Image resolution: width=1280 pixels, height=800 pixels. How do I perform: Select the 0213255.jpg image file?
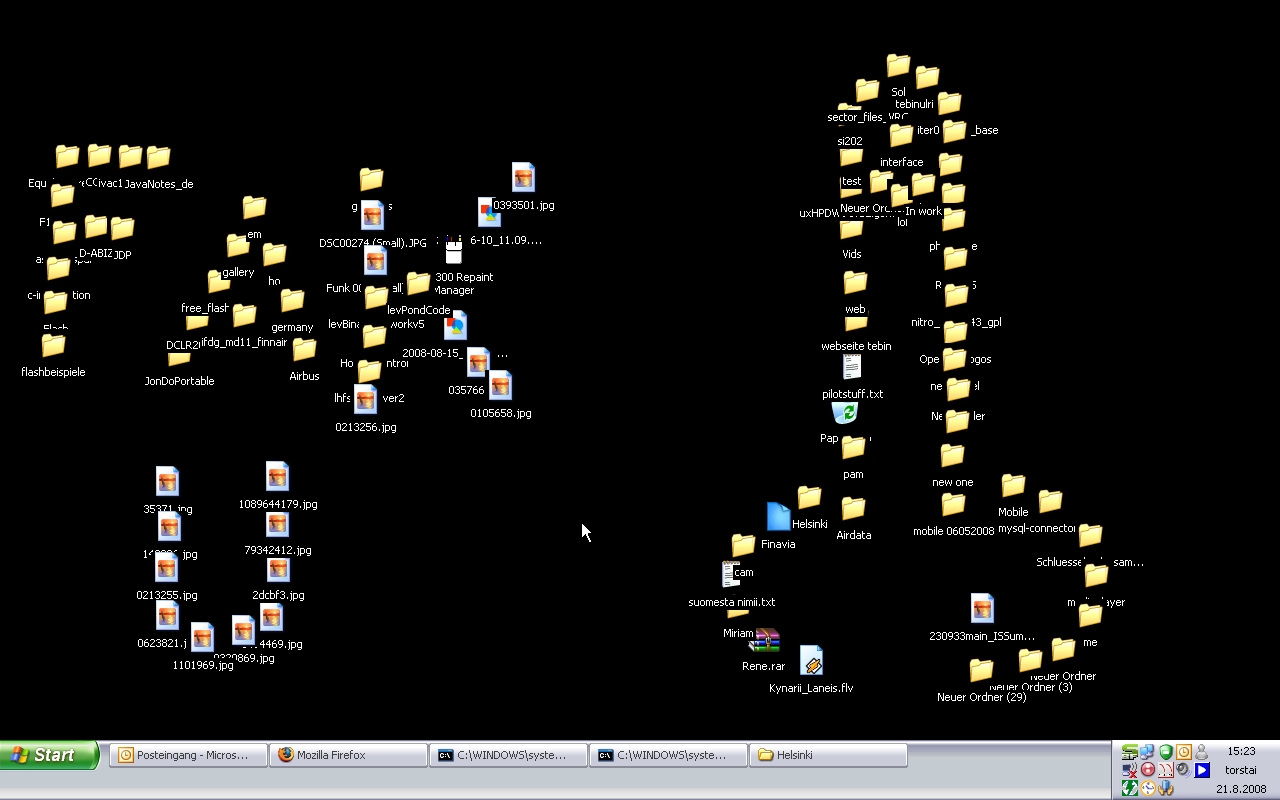coord(166,569)
